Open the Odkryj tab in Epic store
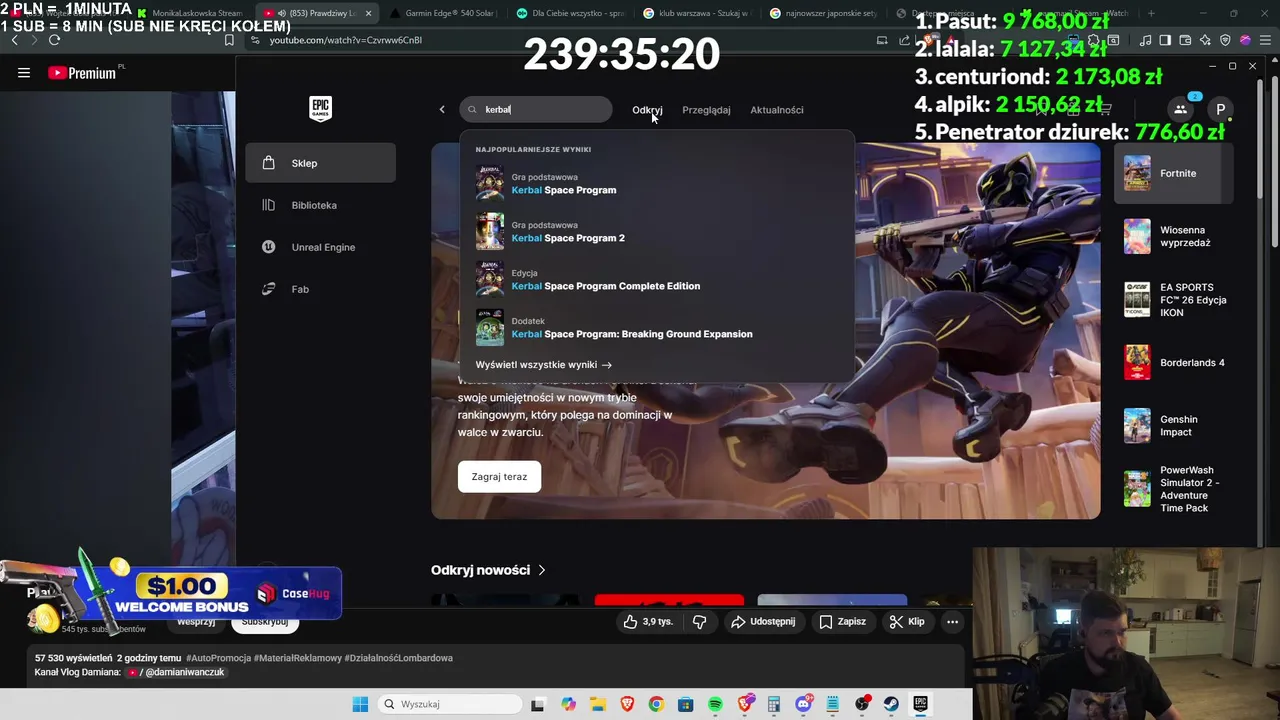Viewport: 1280px width, 720px height. tap(647, 110)
